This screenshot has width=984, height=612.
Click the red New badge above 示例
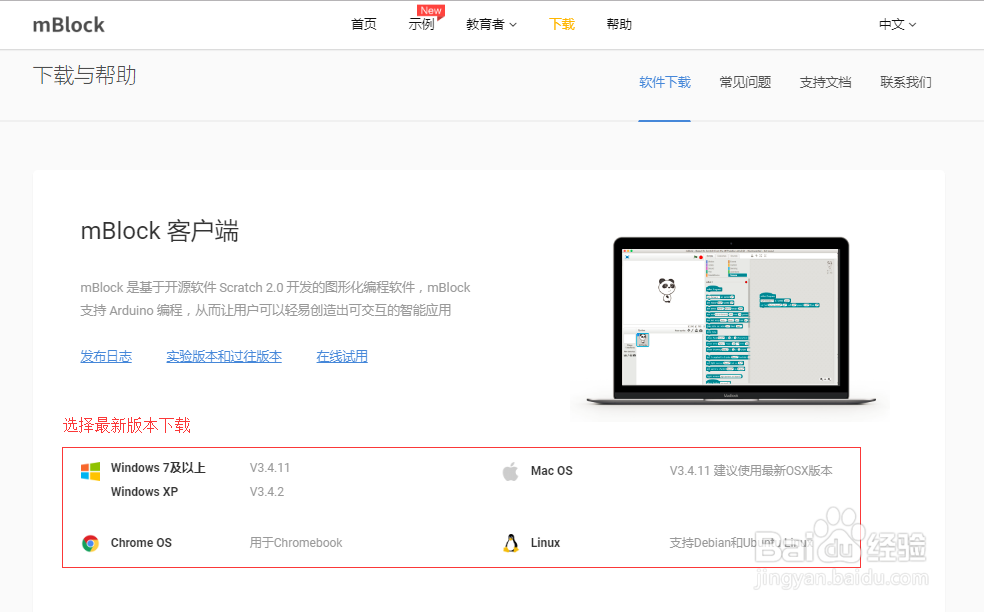pyautogui.click(x=430, y=11)
